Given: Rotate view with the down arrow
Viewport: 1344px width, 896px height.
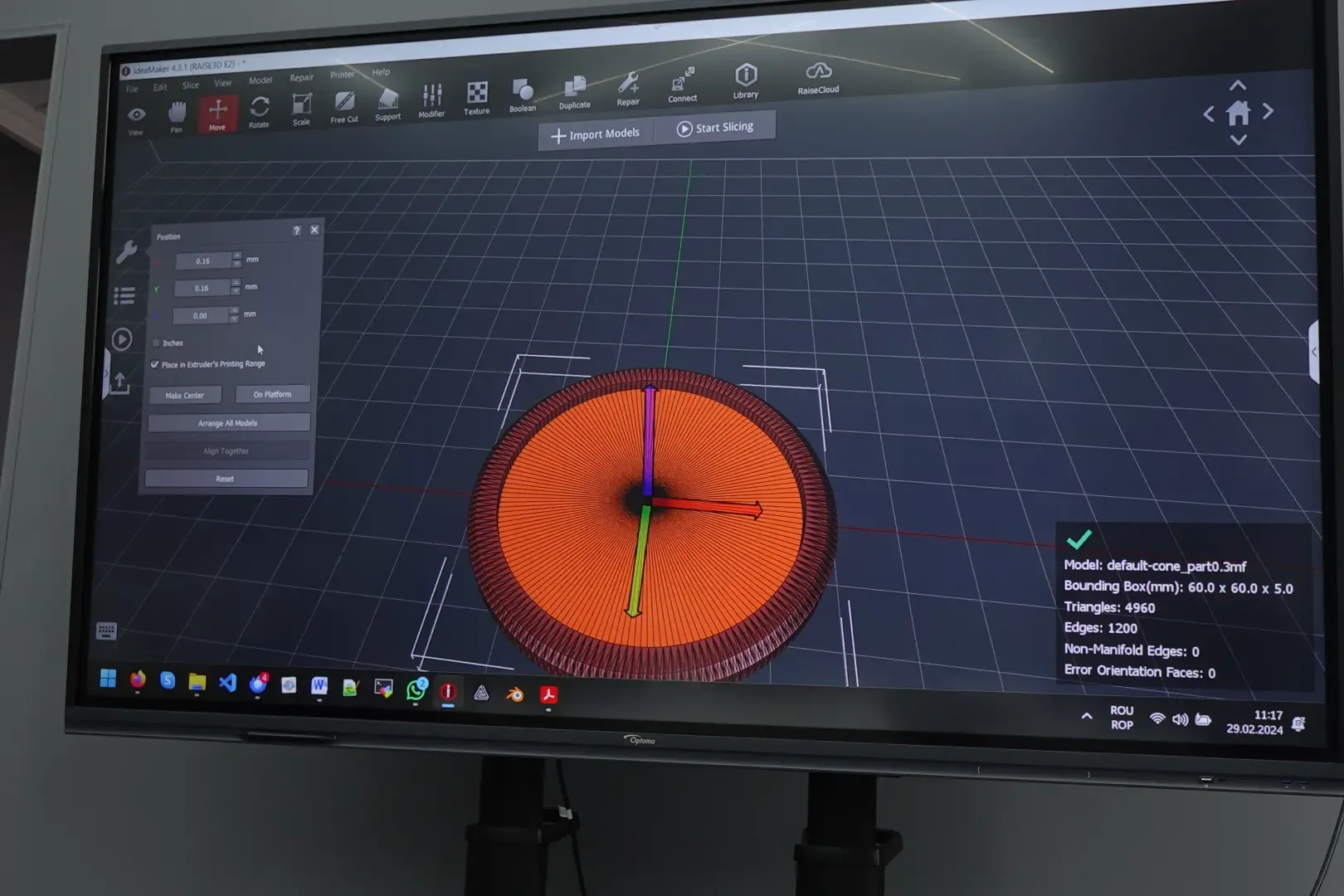Looking at the screenshot, I should pyautogui.click(x=1239, y=139).
